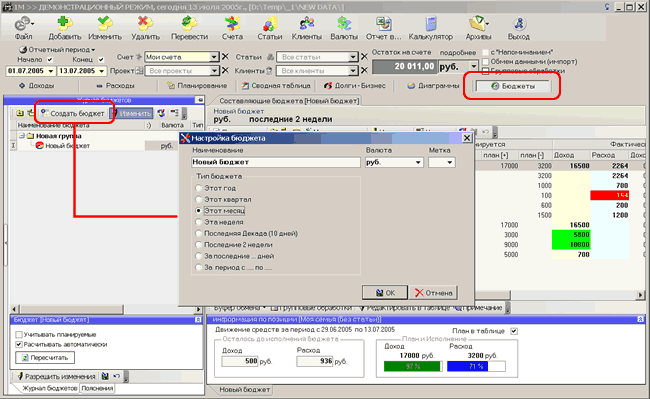
Task: Click the Изменить checkmark icon
Action: tap(104, 24)
